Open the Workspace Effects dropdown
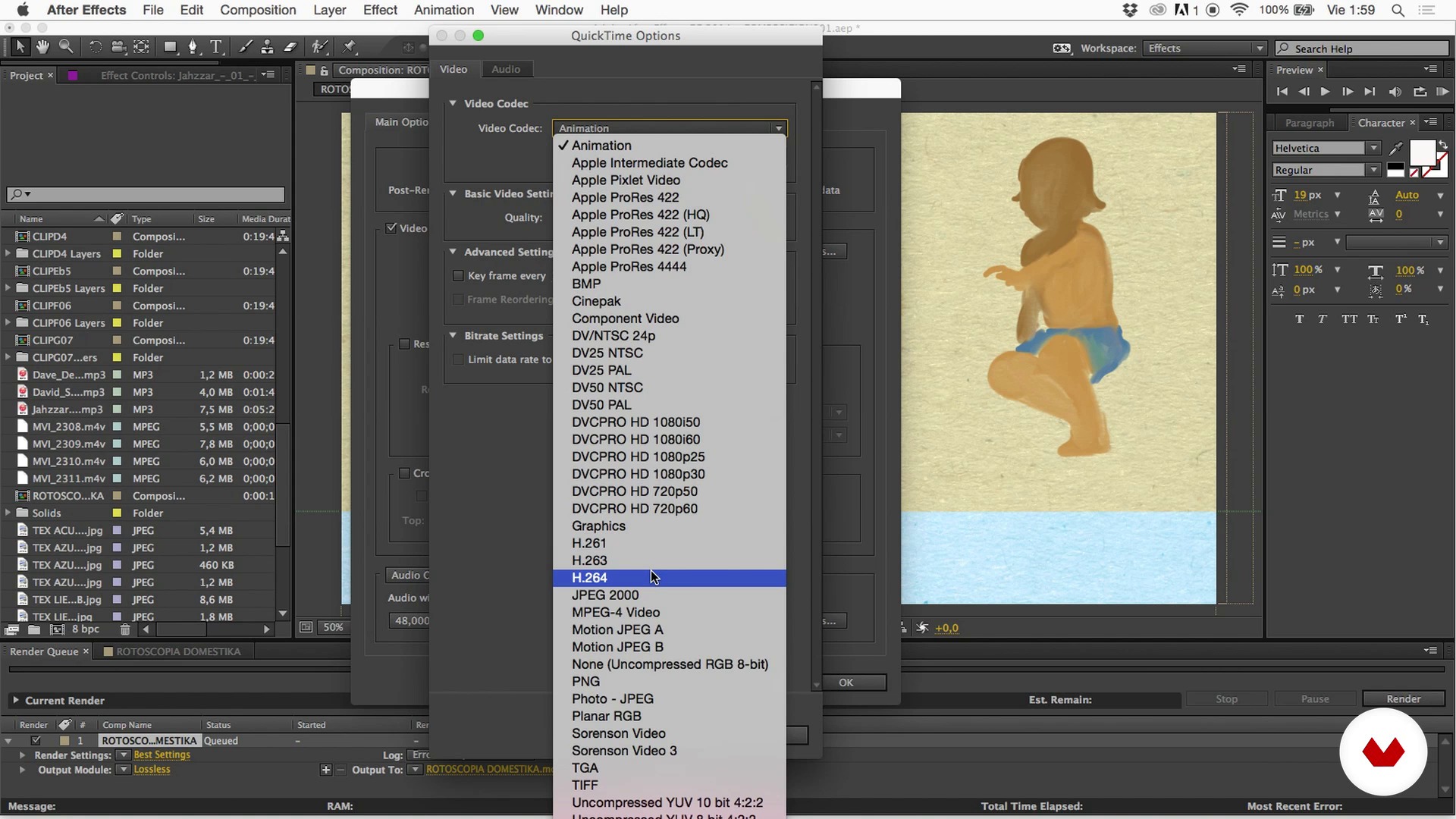The height and width of the screenshot is (819, 1456). [1204, 49]
